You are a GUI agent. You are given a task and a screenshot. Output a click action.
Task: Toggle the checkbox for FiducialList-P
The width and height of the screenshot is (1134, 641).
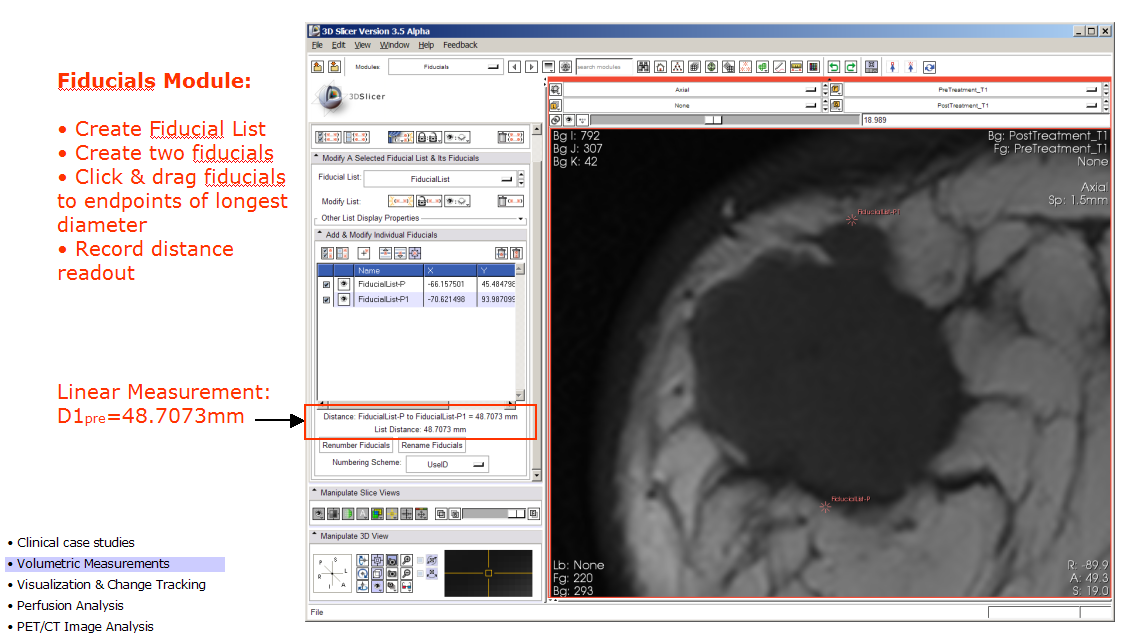pyautogui.click(x=326, y=284)
